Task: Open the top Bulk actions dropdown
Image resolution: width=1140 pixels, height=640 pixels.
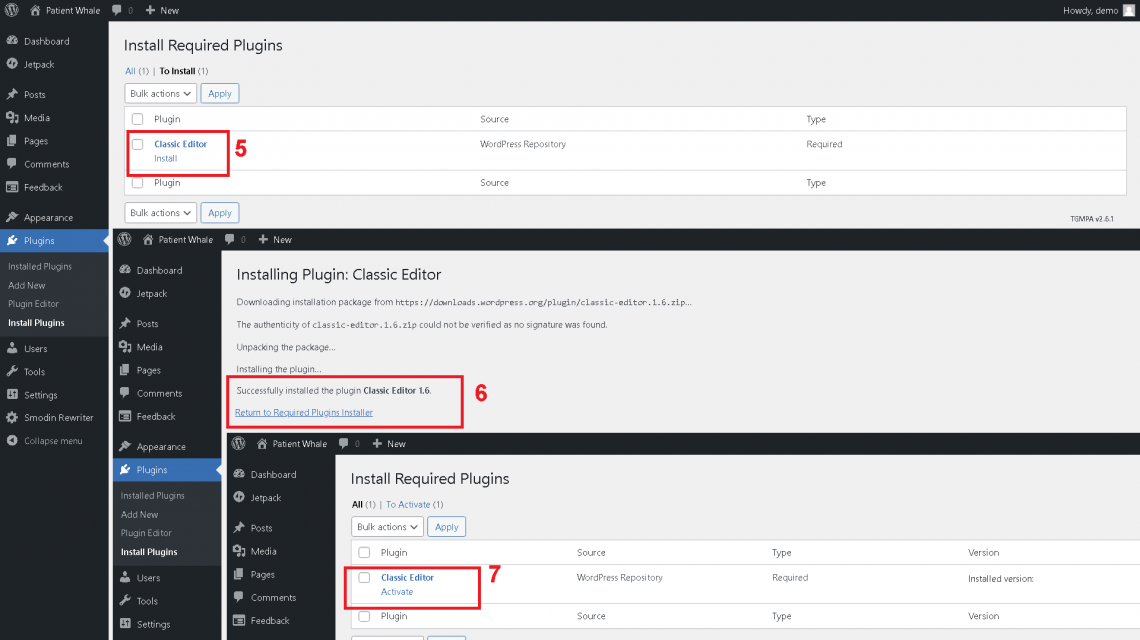Action: tap(160, 93)
